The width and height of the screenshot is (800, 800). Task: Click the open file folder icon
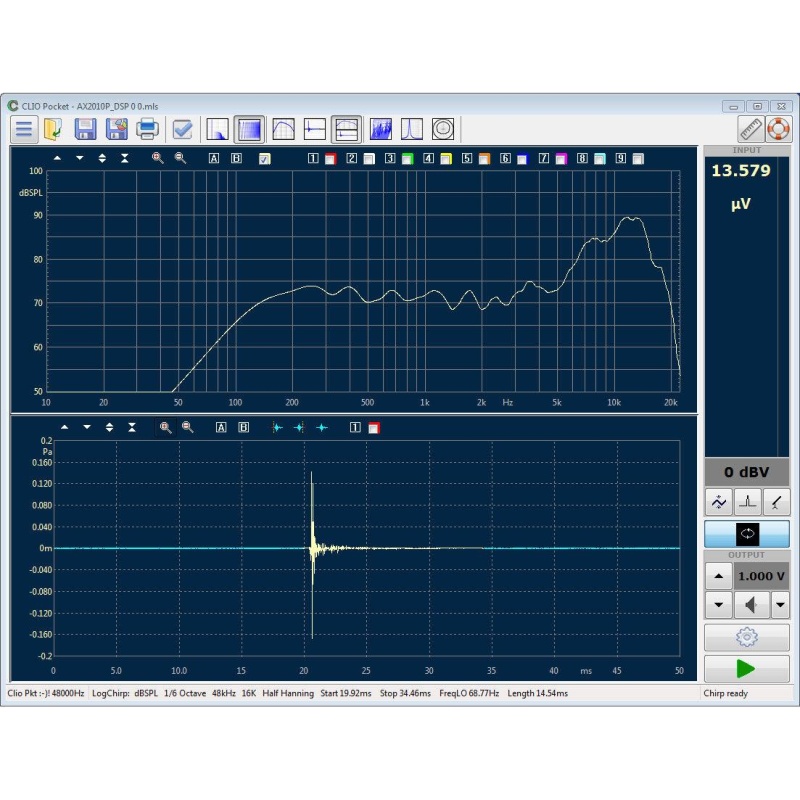coord(54,129)
